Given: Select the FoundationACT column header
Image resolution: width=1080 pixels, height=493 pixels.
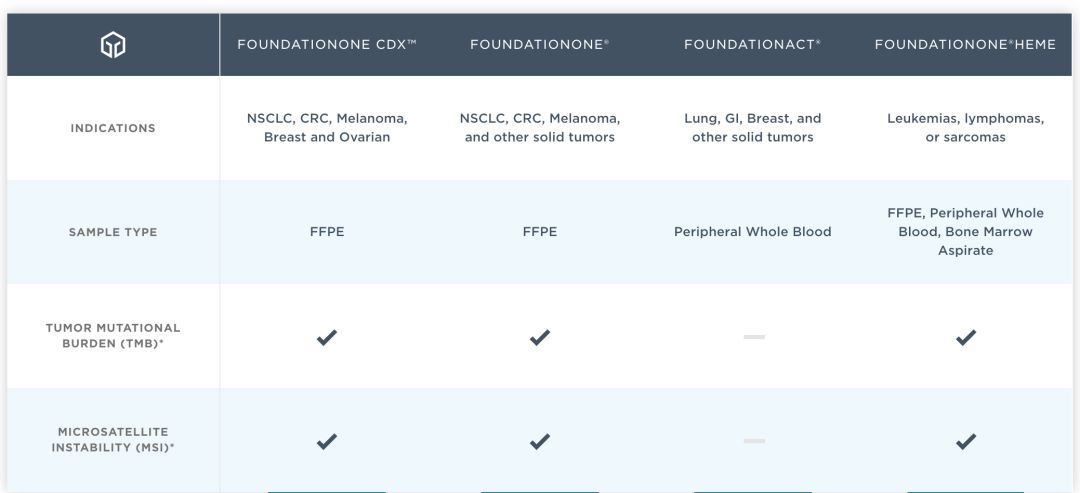Looking at the screenshot, I should click(x=753, y=45).
